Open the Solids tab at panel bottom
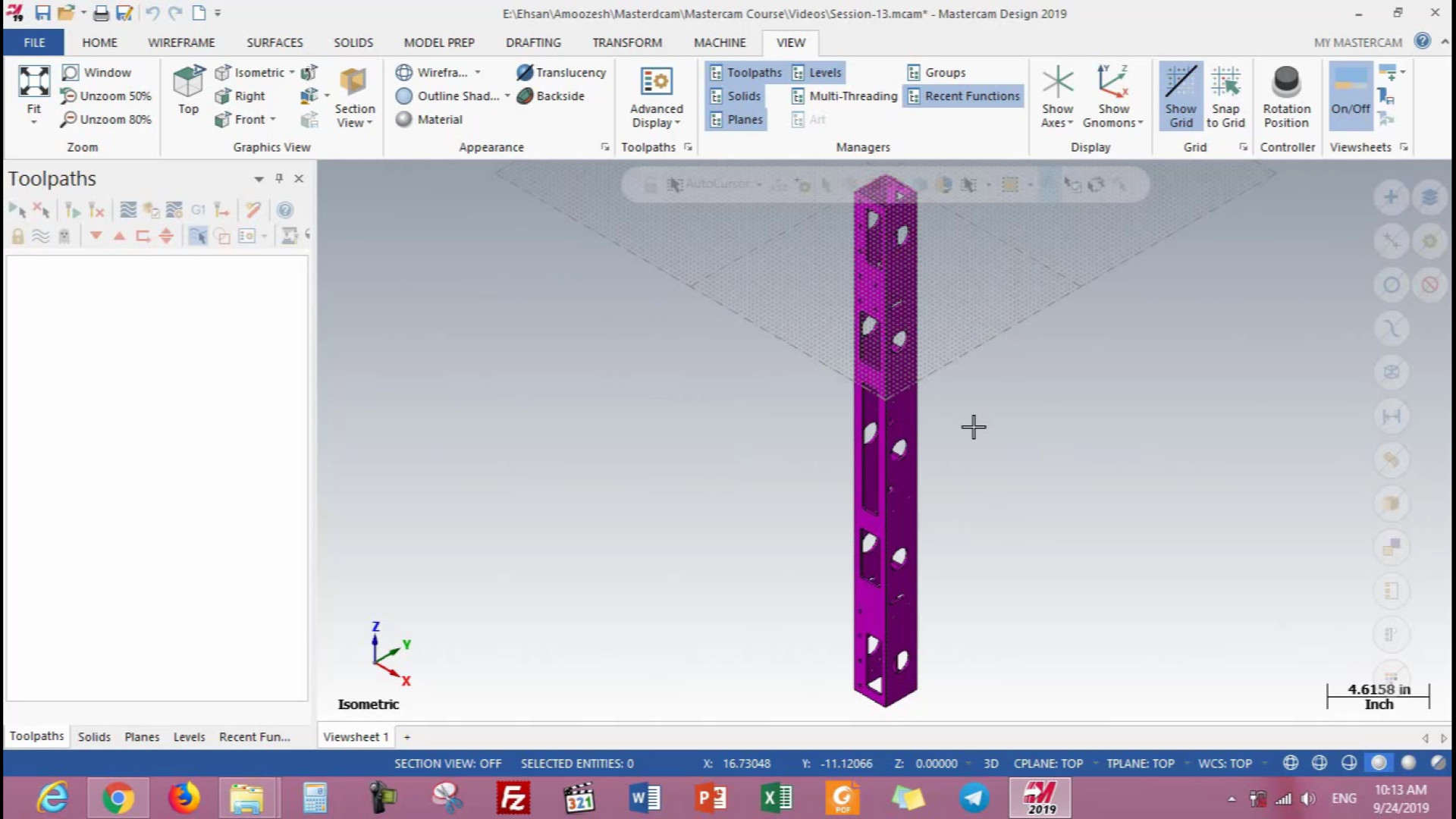This screenshot has width=1456, height=819. [x=94, y=737]
